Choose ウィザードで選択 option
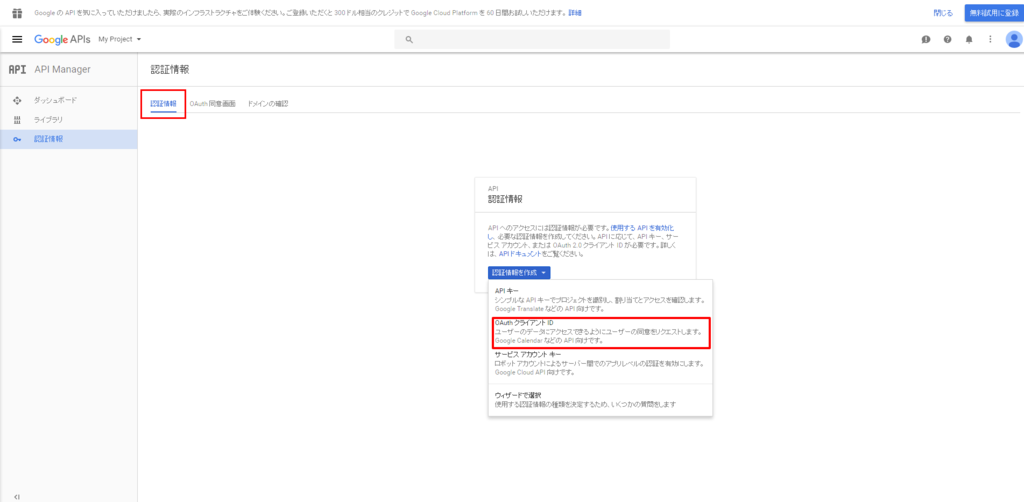Screen dimensions: 1024x502 tap(600, 400)
